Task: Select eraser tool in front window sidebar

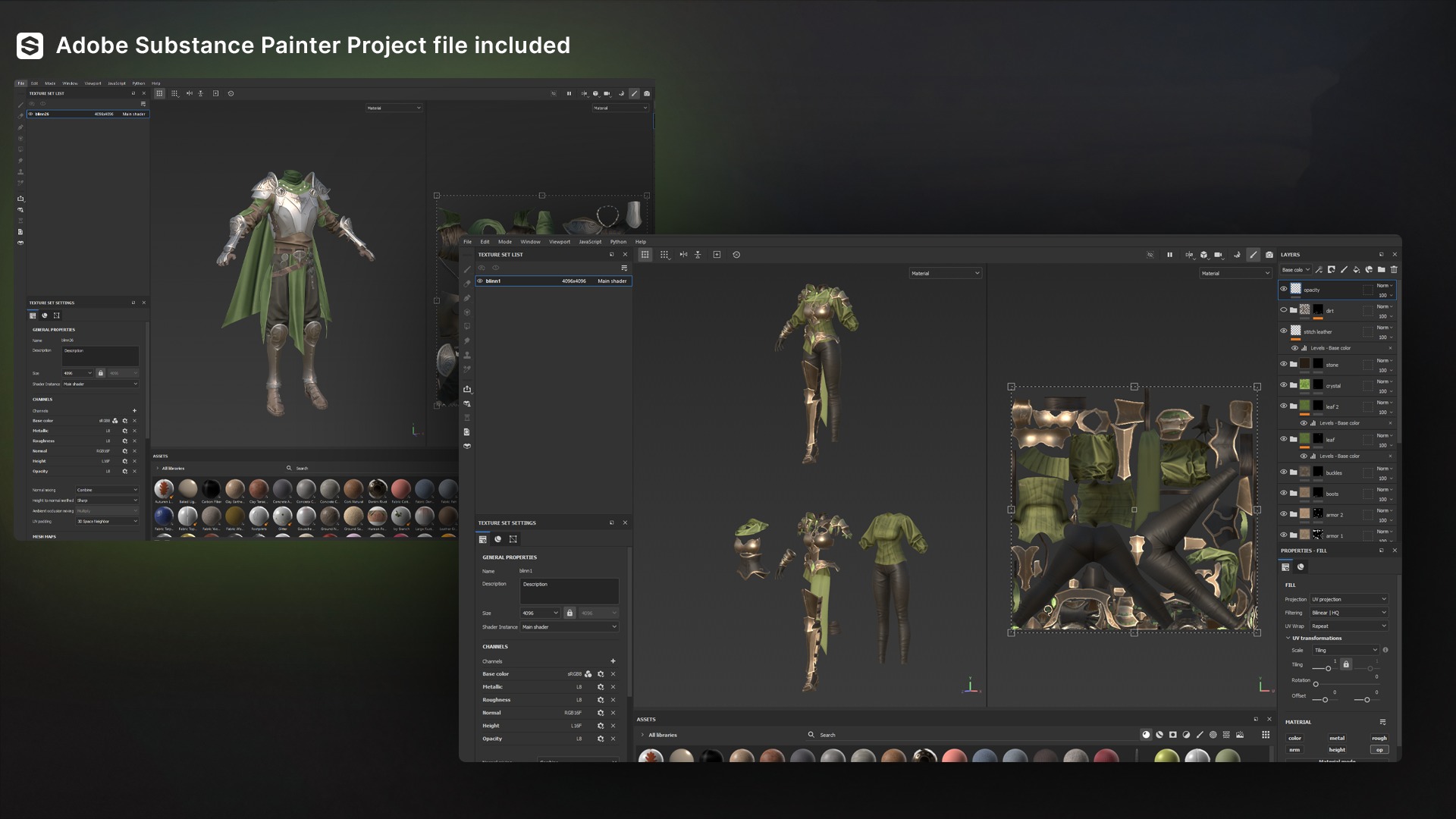Action: coord(467,284)
